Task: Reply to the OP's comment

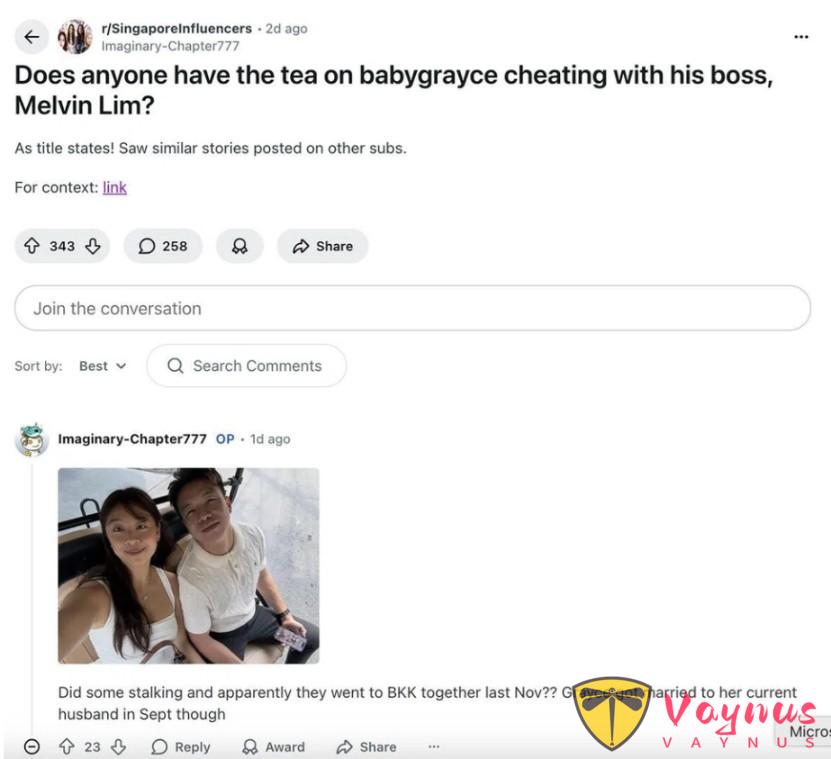Action: click(181, 747)
